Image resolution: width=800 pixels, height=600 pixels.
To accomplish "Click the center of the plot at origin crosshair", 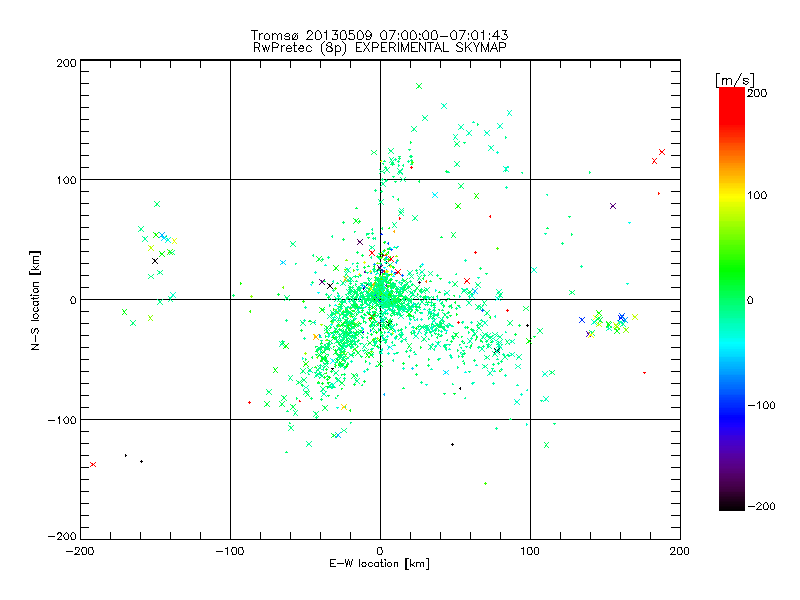I will tap(380, 299).
